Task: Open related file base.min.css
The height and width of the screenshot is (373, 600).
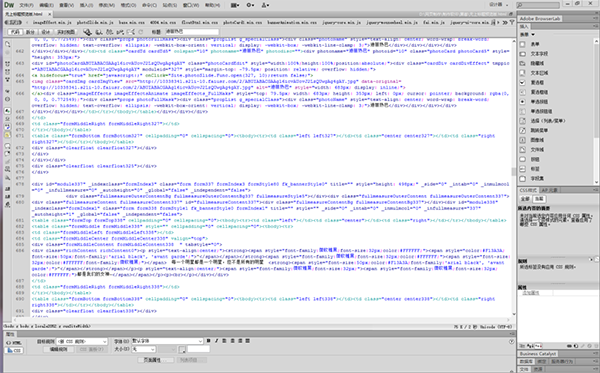Action: pyautogui.click(x=132, y=23)
